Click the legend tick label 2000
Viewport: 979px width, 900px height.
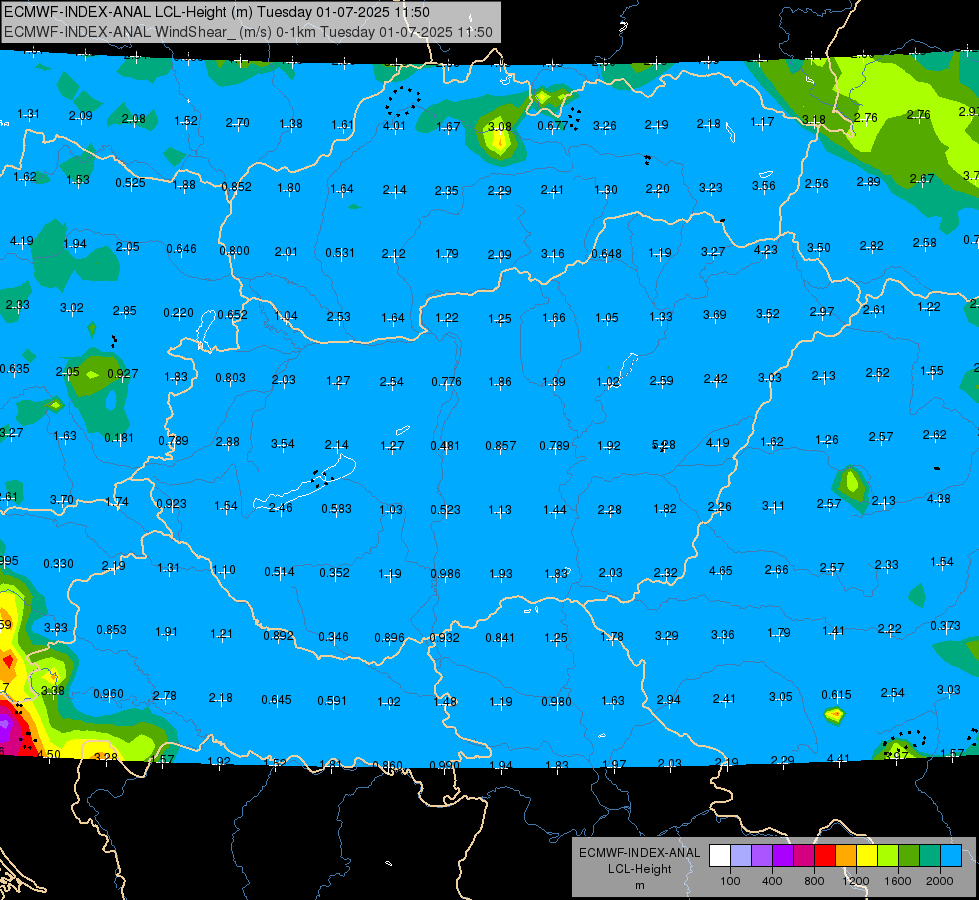click(x=940, y=881)
